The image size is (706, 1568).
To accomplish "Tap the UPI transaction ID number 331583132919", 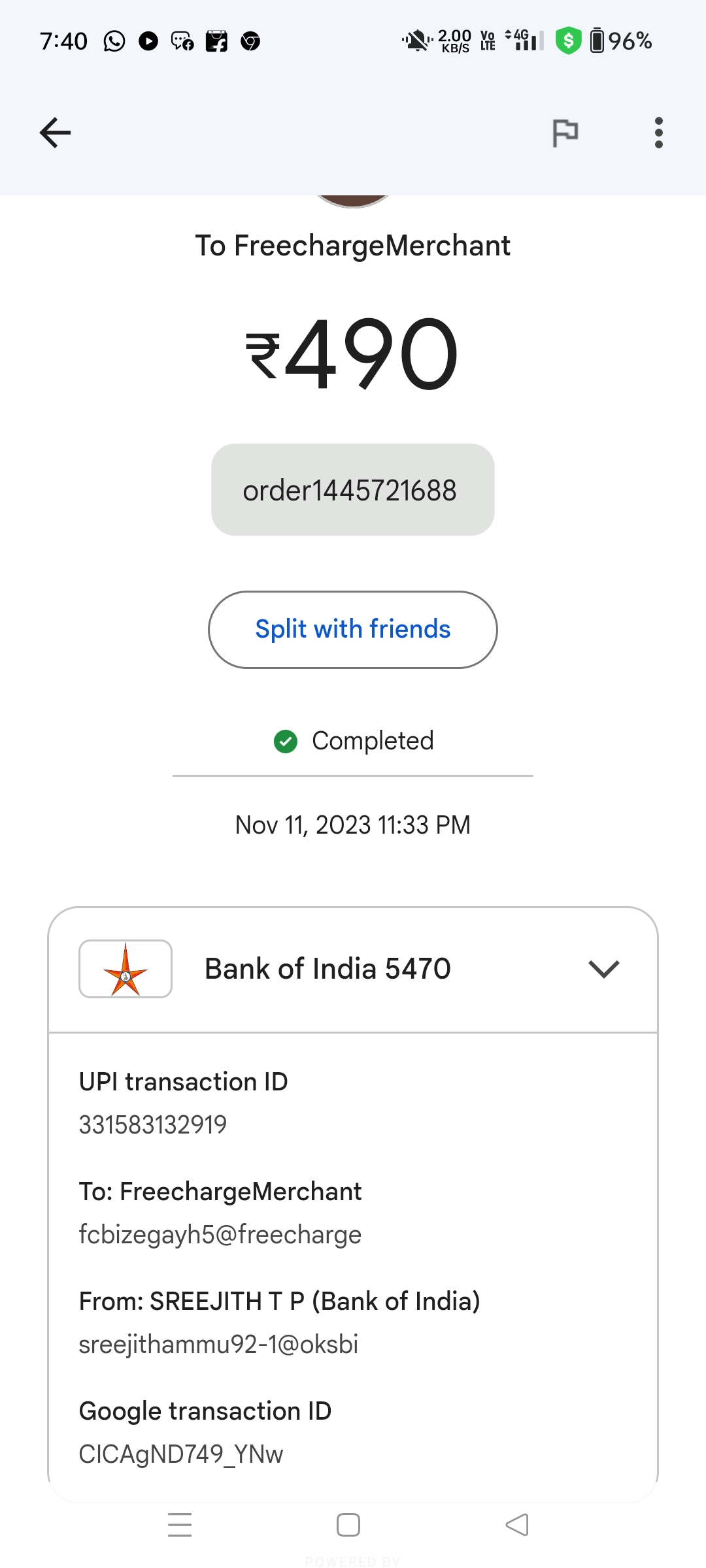I will click(x=153, y=1125).
